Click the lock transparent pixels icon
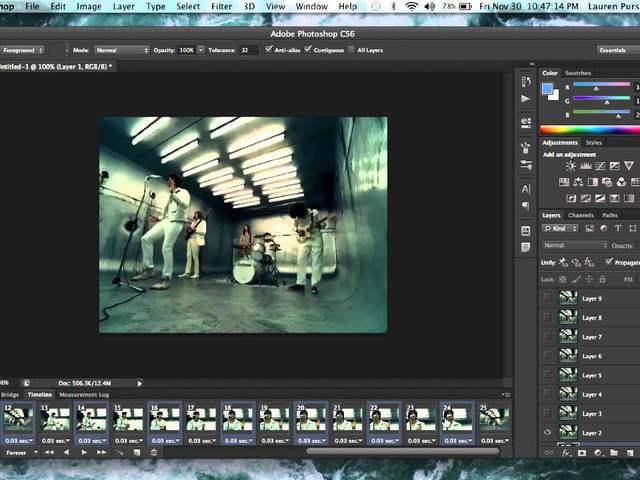This screenshot has width=640, height=480. [562, 280]
